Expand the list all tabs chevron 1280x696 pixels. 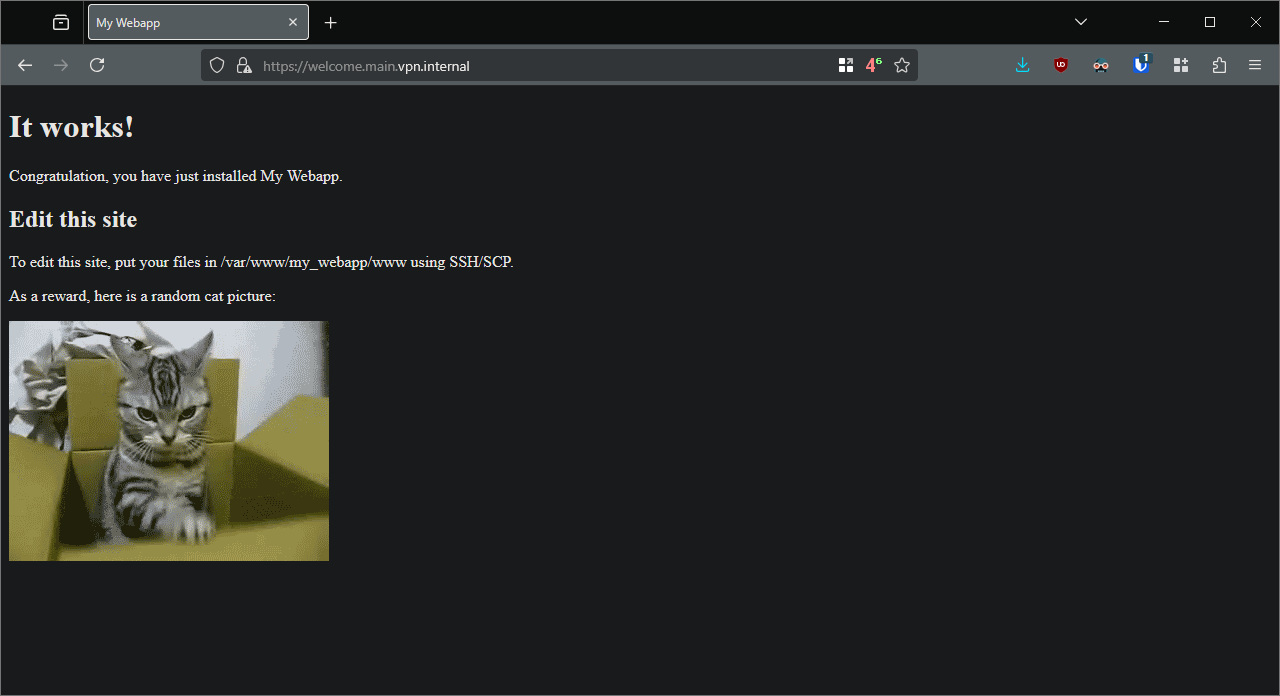point(1080,22)
